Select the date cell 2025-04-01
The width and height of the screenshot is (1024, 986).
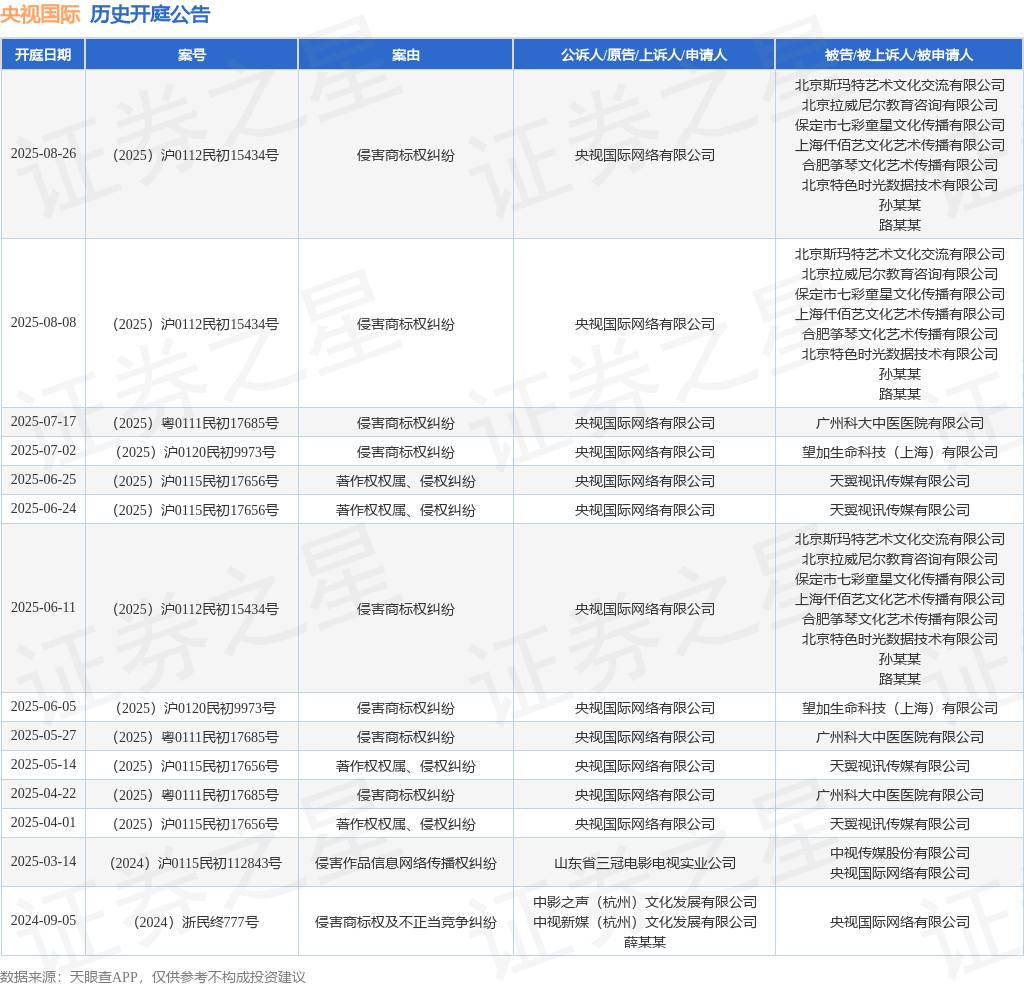(43, 822)
